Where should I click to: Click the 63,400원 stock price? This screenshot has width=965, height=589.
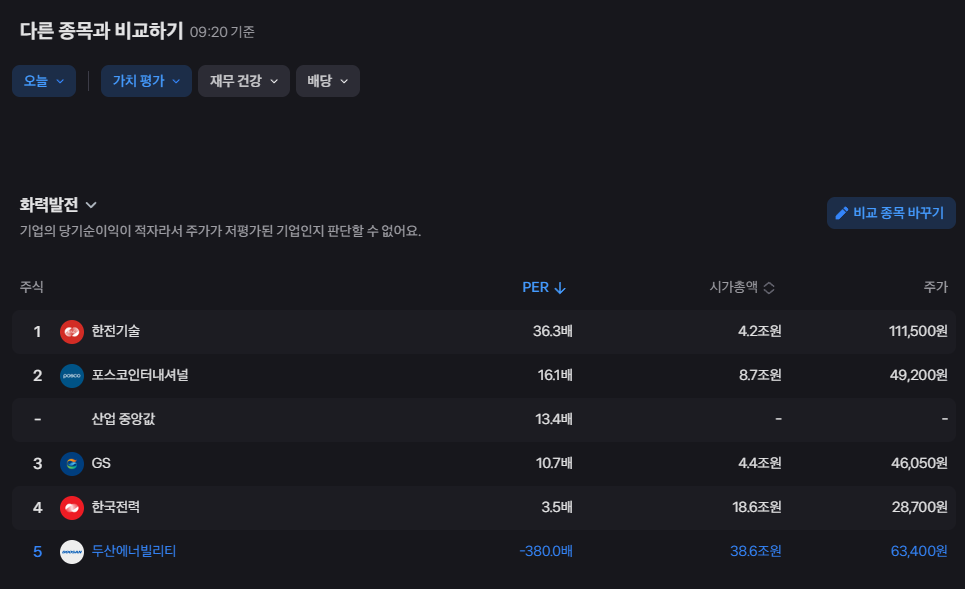click(919, 551)
